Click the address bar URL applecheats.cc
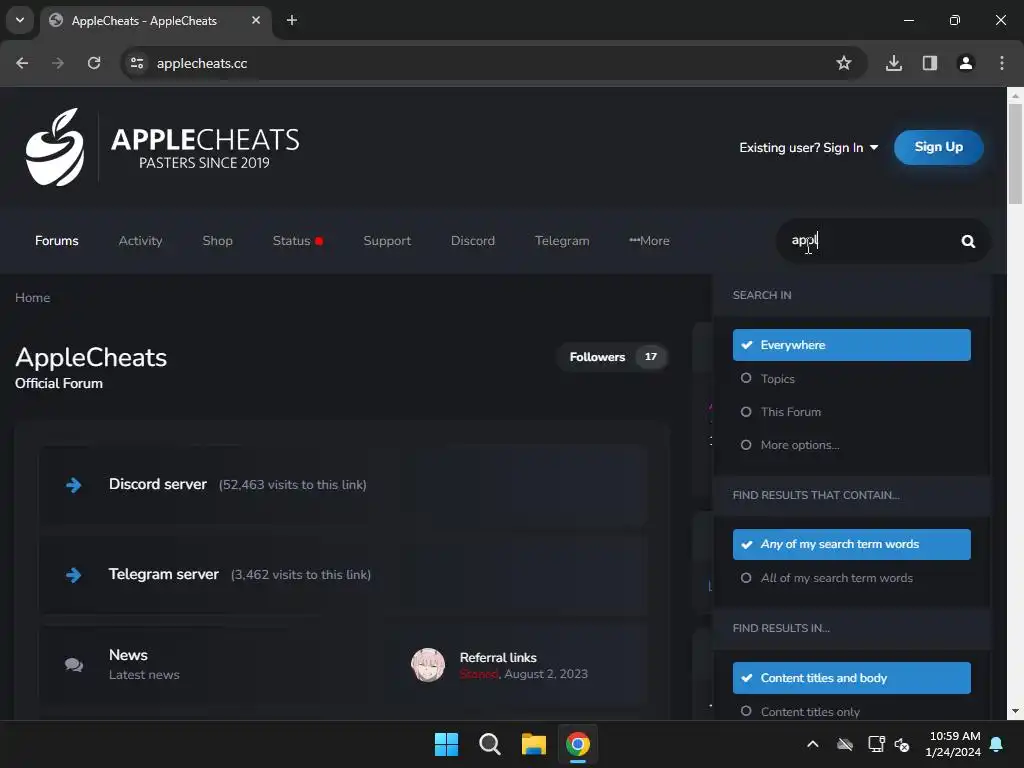1024x768 pixels. click(202, 63)
